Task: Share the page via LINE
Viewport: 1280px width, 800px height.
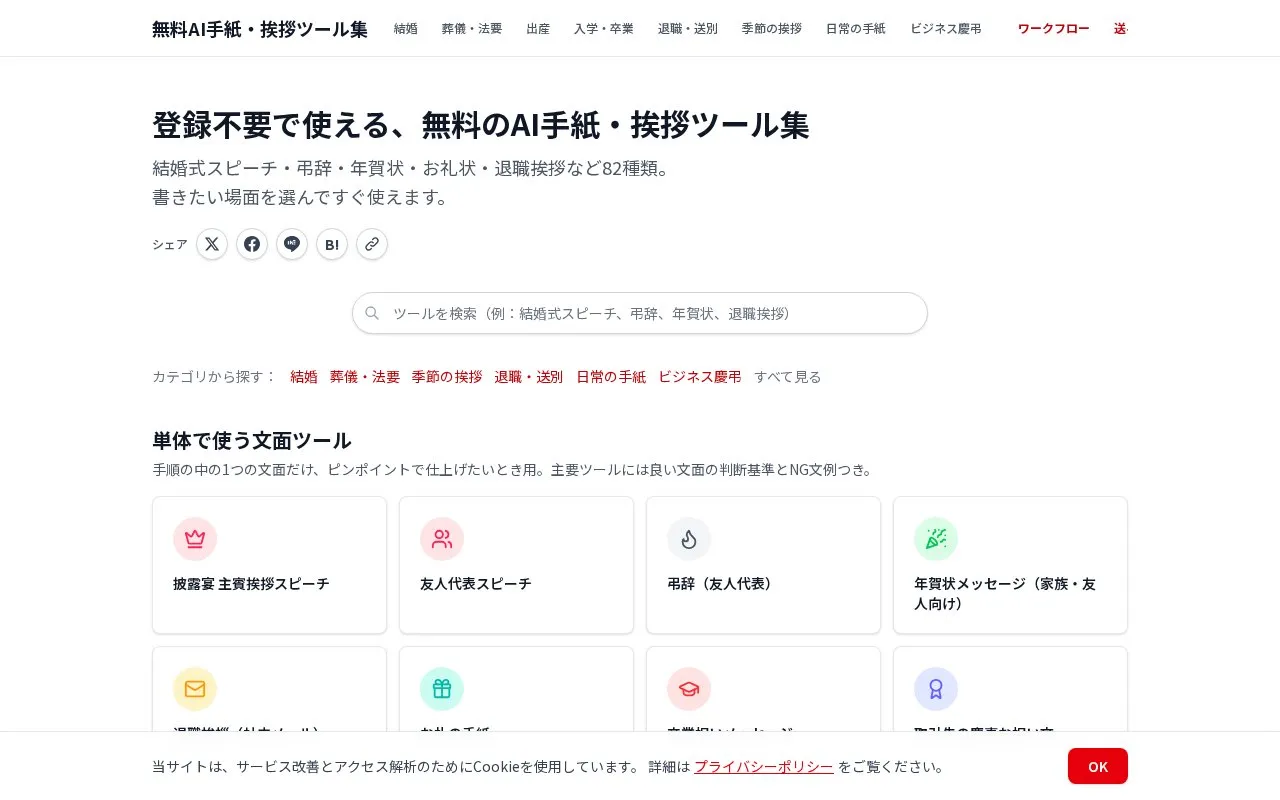Action: pyautogui.click(x=292, y=244)
